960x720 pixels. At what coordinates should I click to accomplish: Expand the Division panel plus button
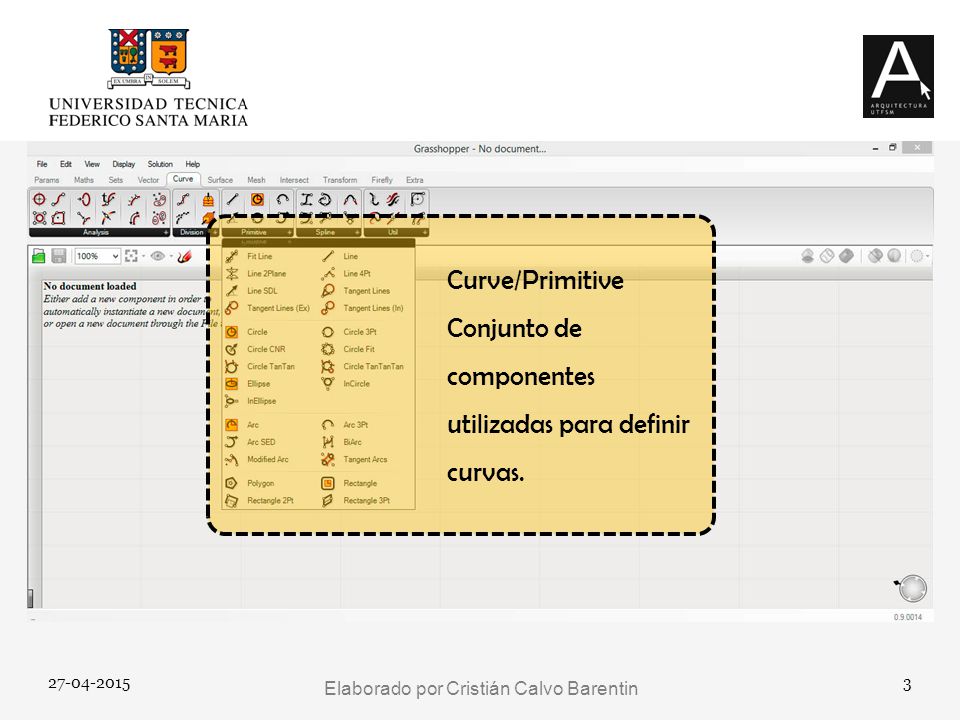214,233
